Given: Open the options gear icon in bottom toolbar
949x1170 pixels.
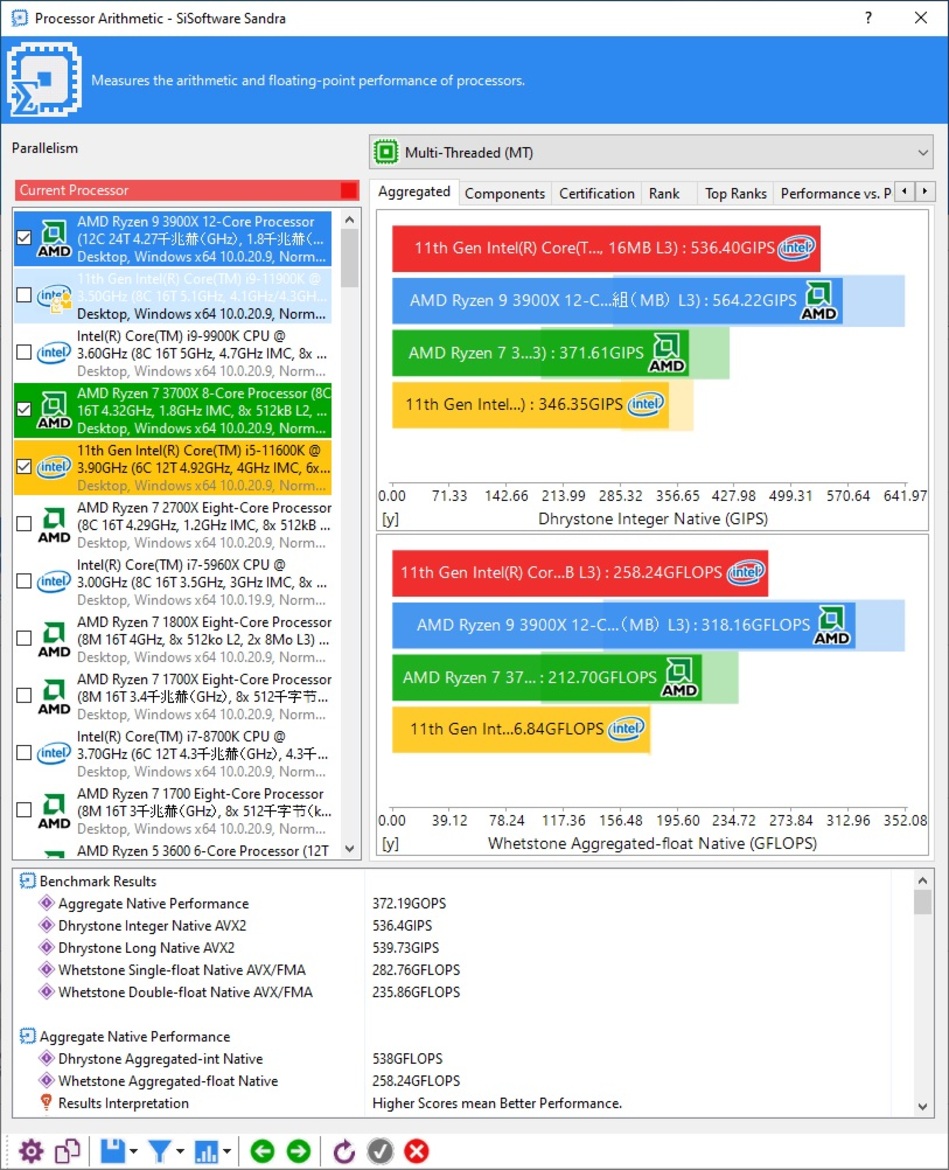Looking at the screenshot, I should (31, 1151).
